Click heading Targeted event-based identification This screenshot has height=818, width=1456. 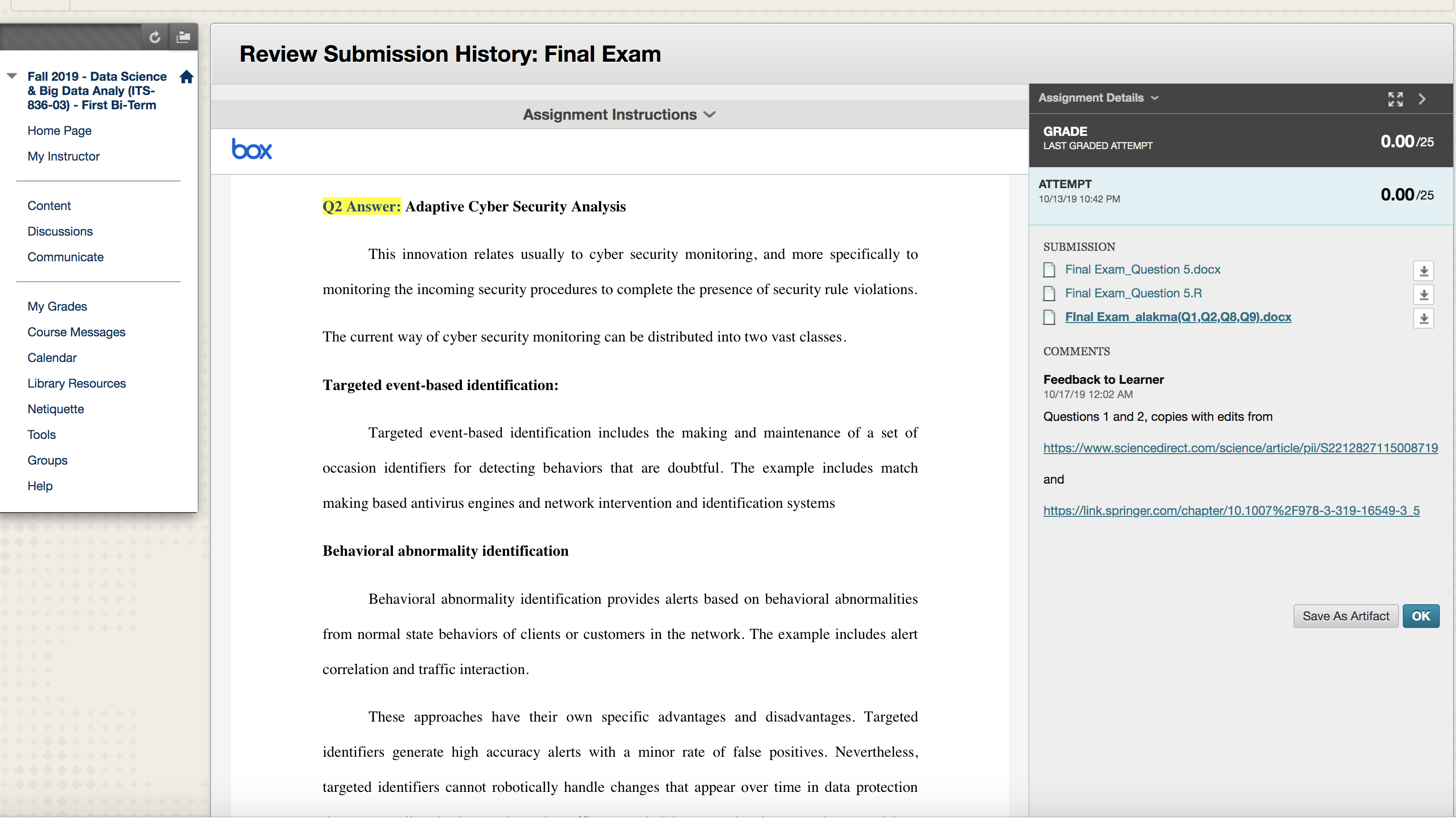point(441,385)
